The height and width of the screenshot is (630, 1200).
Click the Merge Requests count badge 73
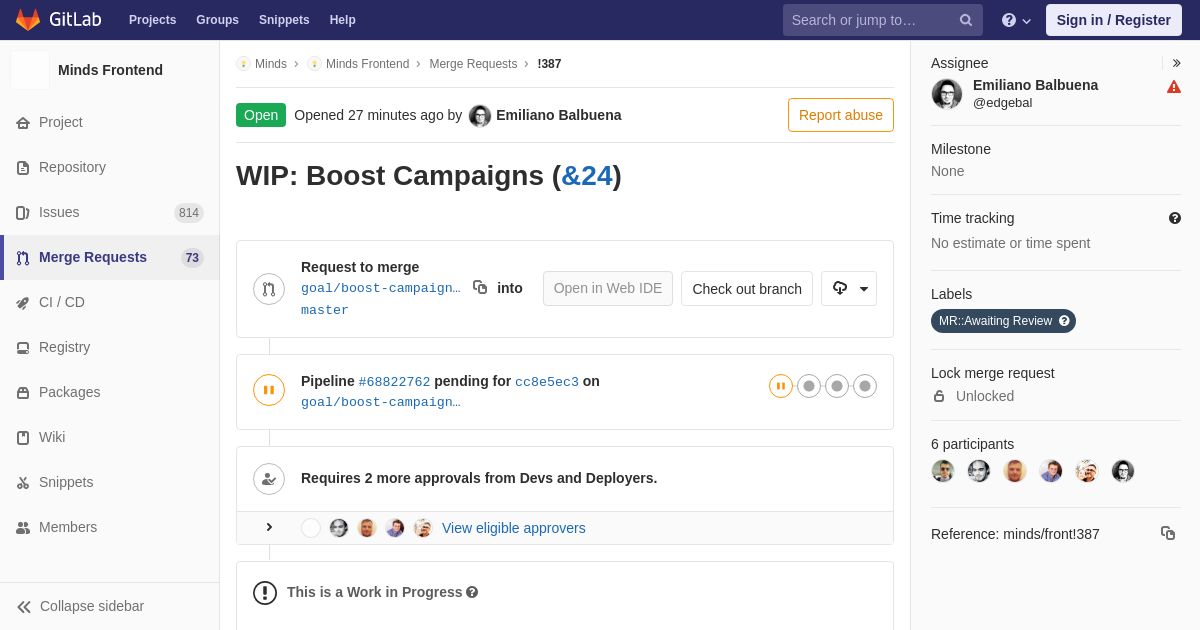[192, 258]
